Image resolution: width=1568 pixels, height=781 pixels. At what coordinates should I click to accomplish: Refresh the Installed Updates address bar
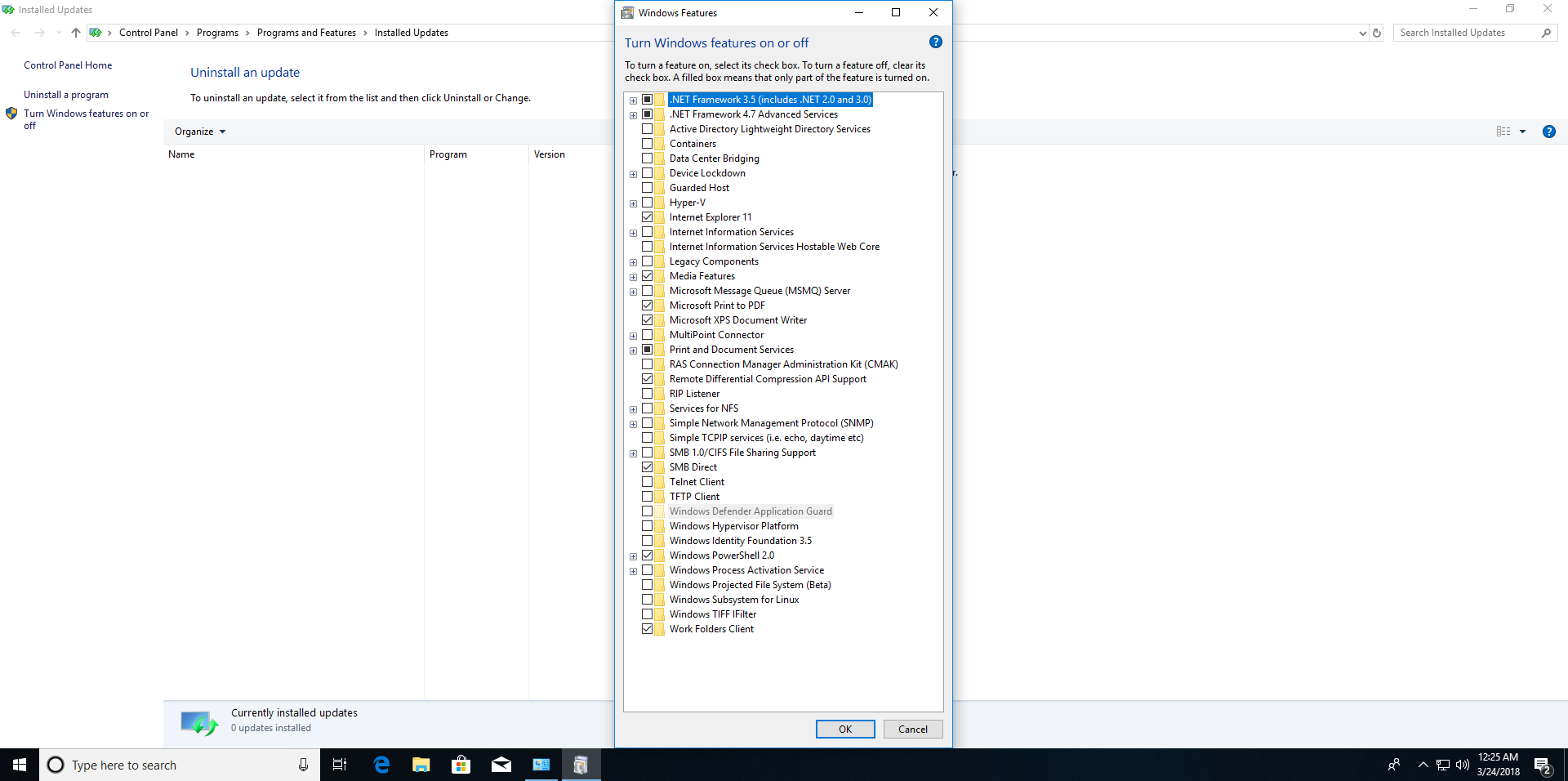click(x=1377, y=33)
